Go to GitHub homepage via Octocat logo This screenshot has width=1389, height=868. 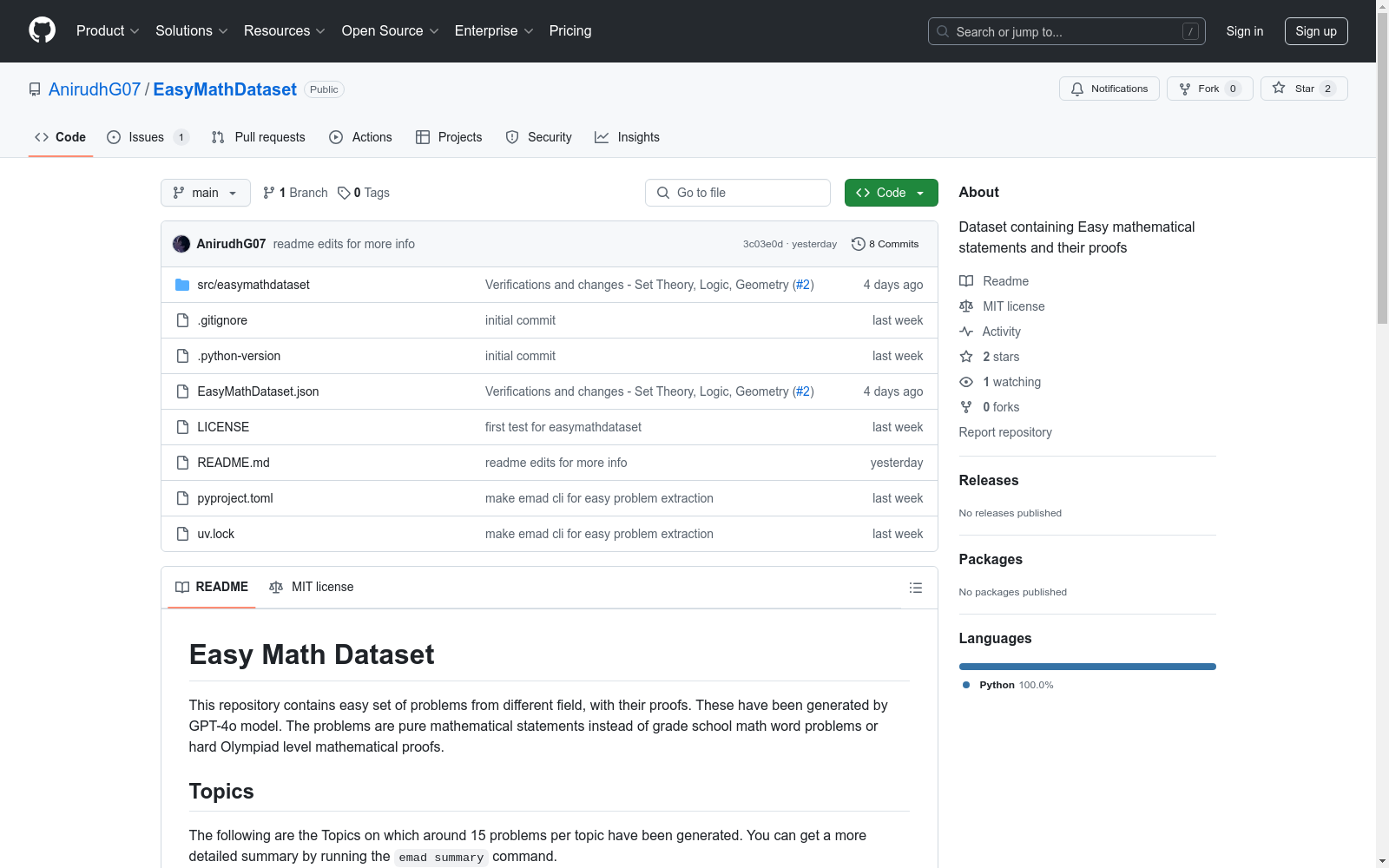(x=42, y=30)
